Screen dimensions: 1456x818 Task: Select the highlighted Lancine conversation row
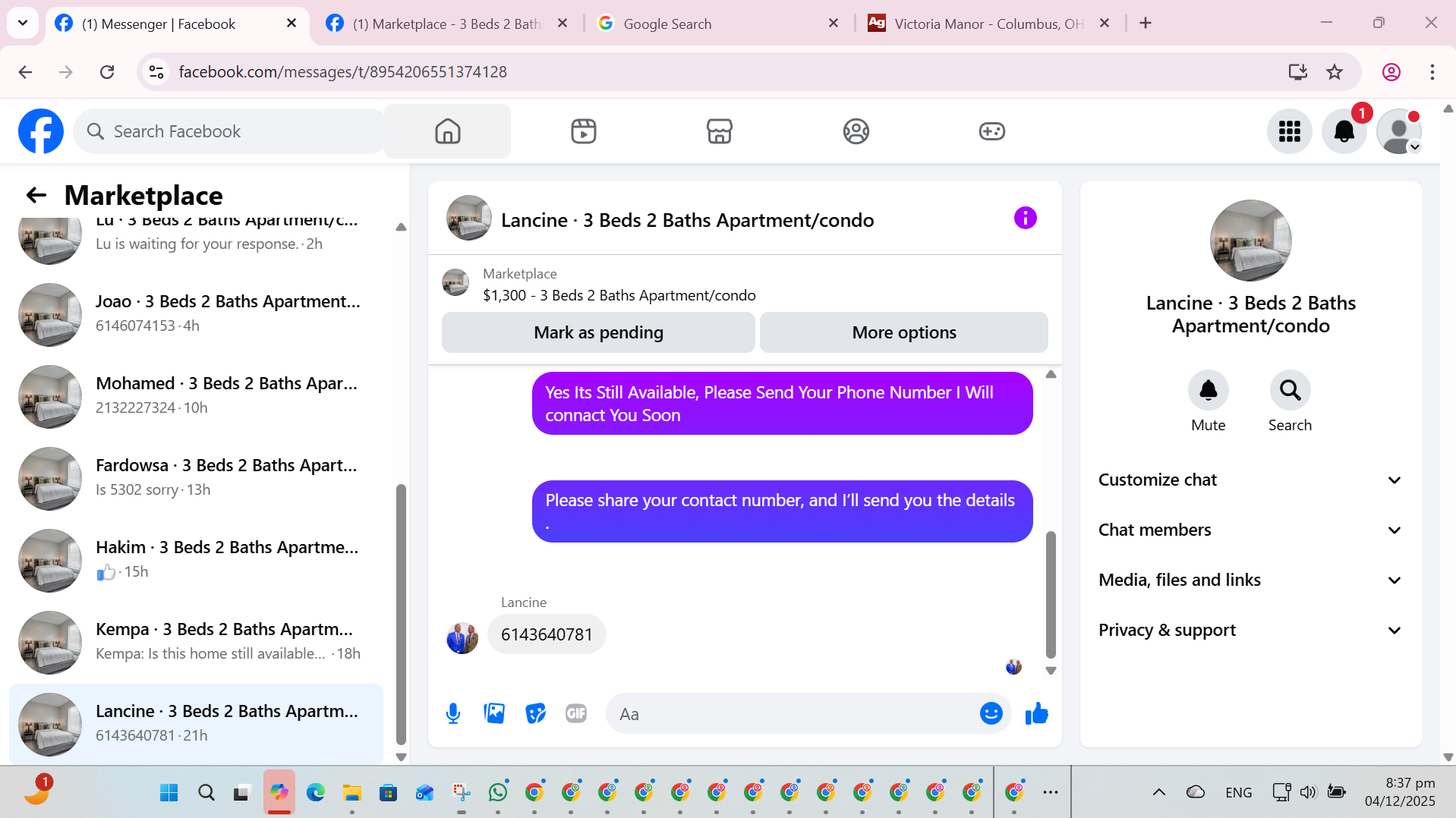[x=197, y=723]
